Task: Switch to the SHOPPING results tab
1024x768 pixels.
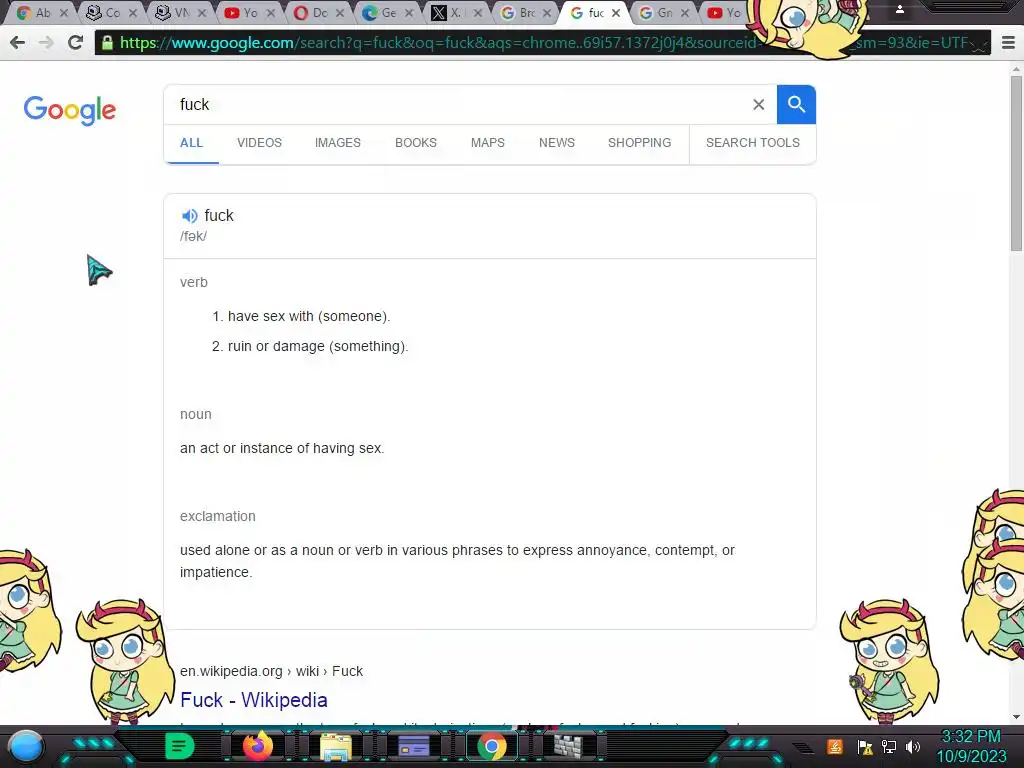Action: (639, 142)
